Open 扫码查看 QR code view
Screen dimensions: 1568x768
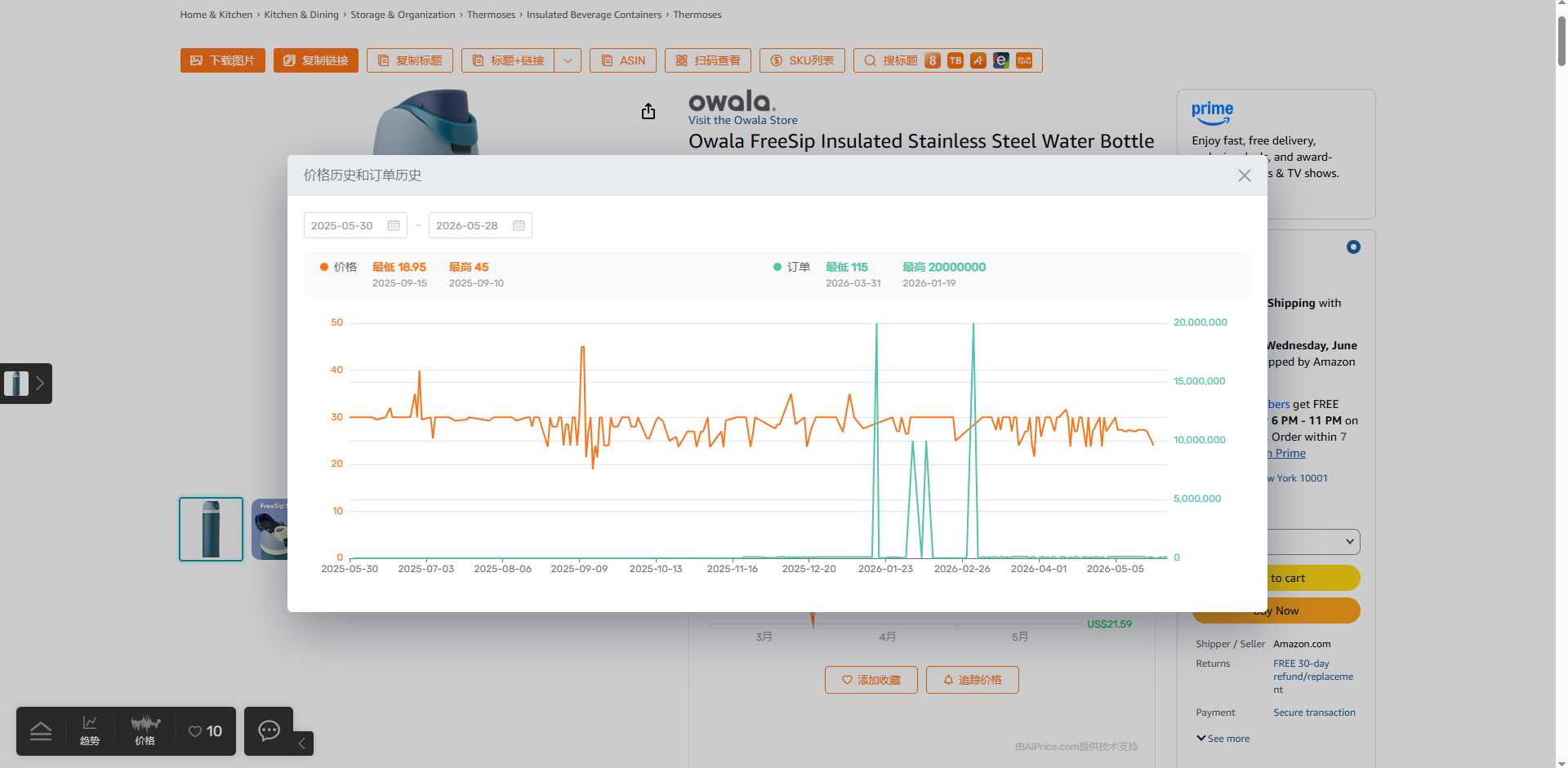[x=708, y=60]
